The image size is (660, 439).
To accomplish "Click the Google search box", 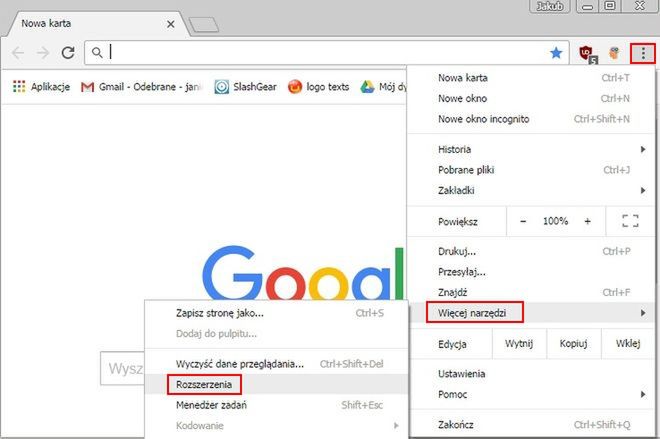I will pos(122,368).
